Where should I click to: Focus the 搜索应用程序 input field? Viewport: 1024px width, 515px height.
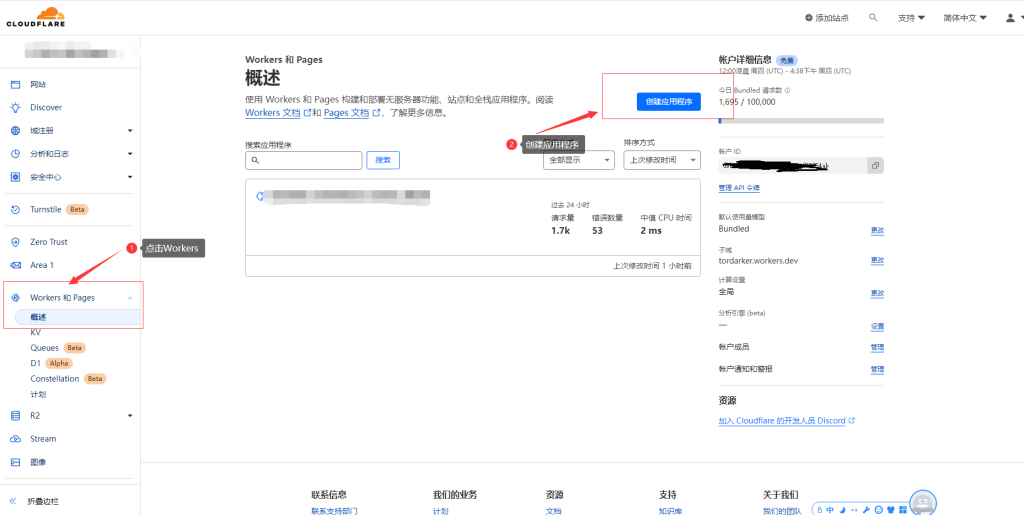point(304,160)
